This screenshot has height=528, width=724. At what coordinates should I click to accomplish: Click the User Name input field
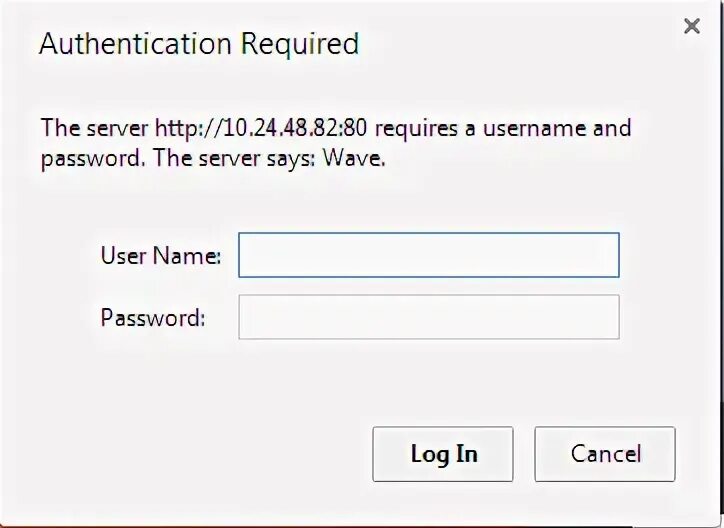pyautogui.click(x=429, y=255)
